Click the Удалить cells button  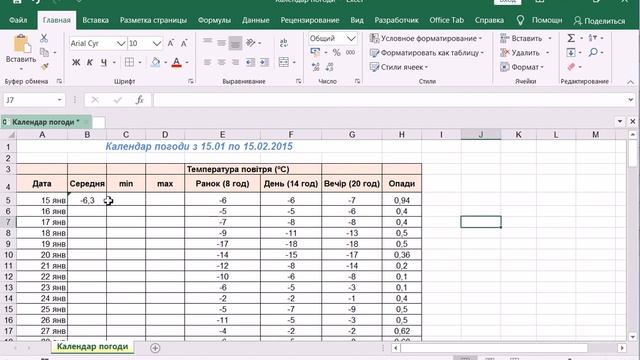520,53
